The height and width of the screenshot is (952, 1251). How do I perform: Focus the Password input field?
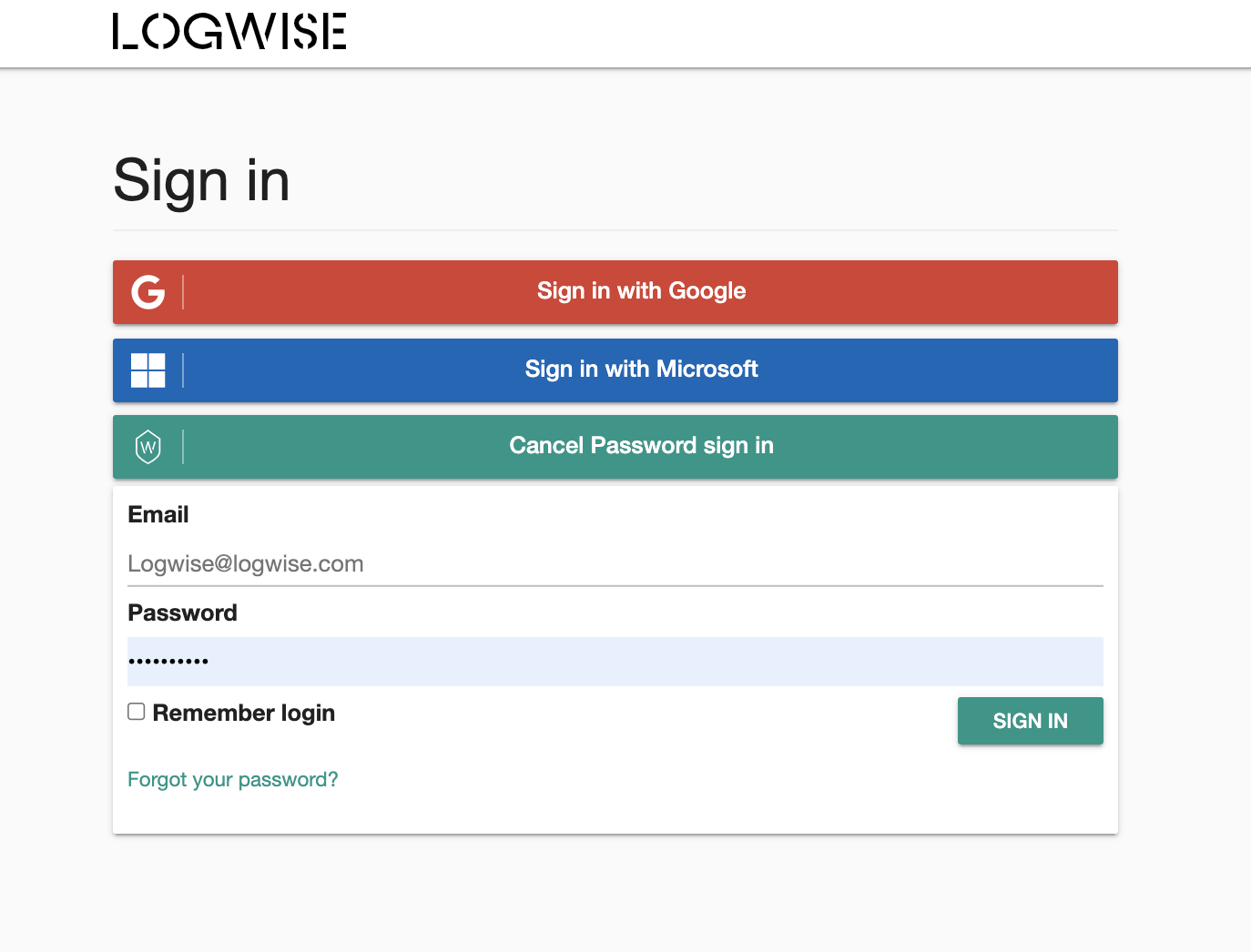(615, 662)
